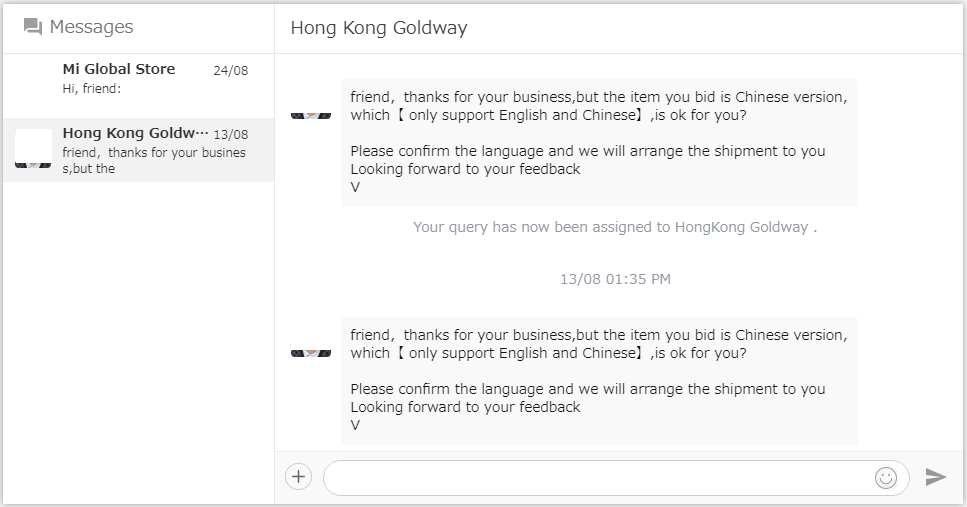Viewport: 967px width, 507px height.
Task: Open the emoji smiley picker
Action: (885, 478)
